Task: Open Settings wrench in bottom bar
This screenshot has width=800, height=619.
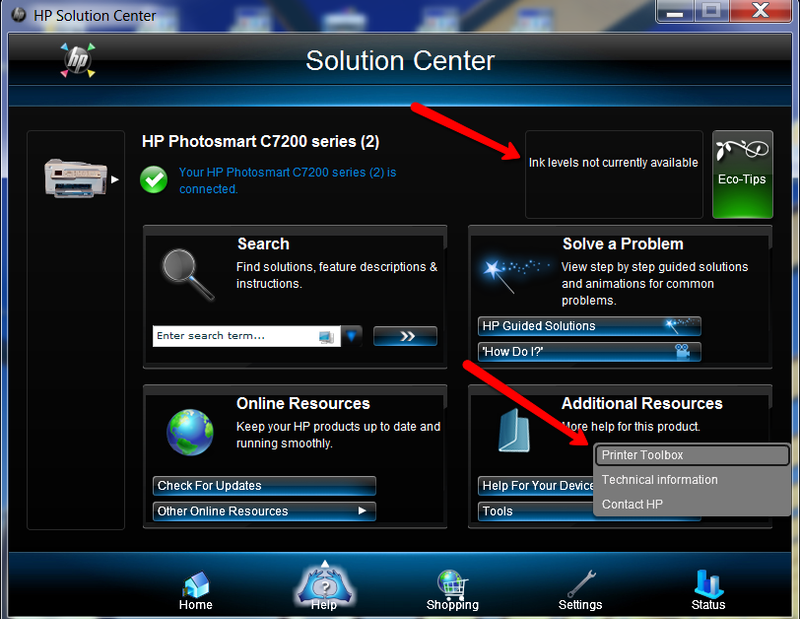Action: [x=581, y=591]
